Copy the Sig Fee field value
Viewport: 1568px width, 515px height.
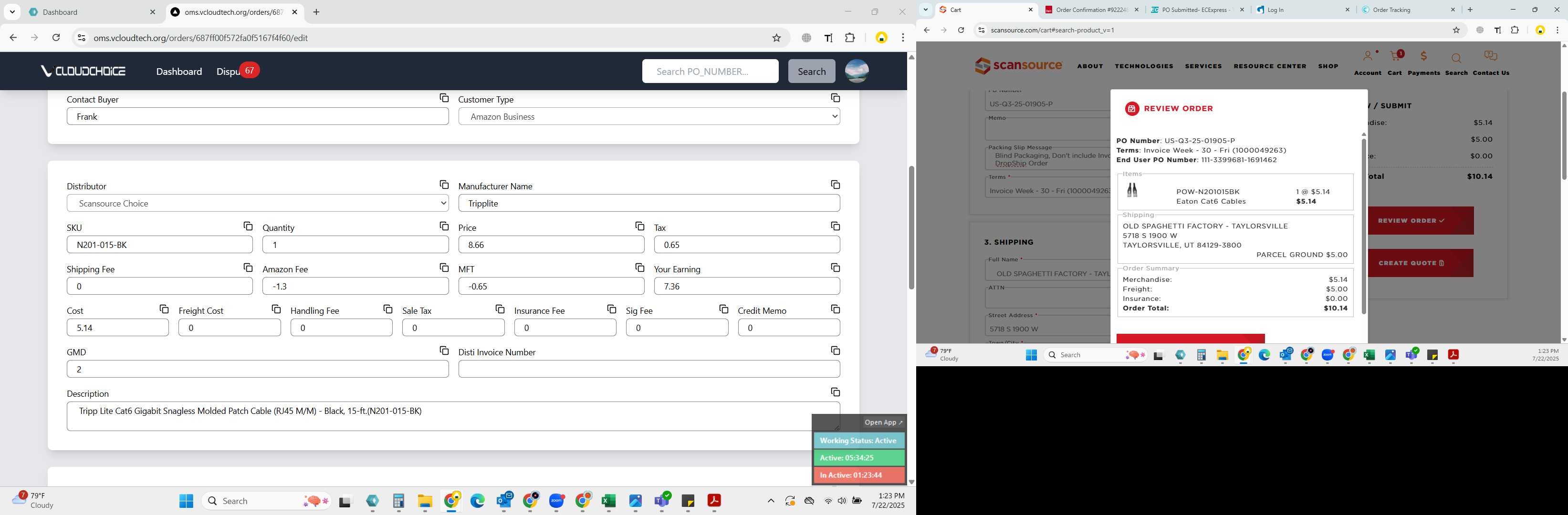(723, 309)
